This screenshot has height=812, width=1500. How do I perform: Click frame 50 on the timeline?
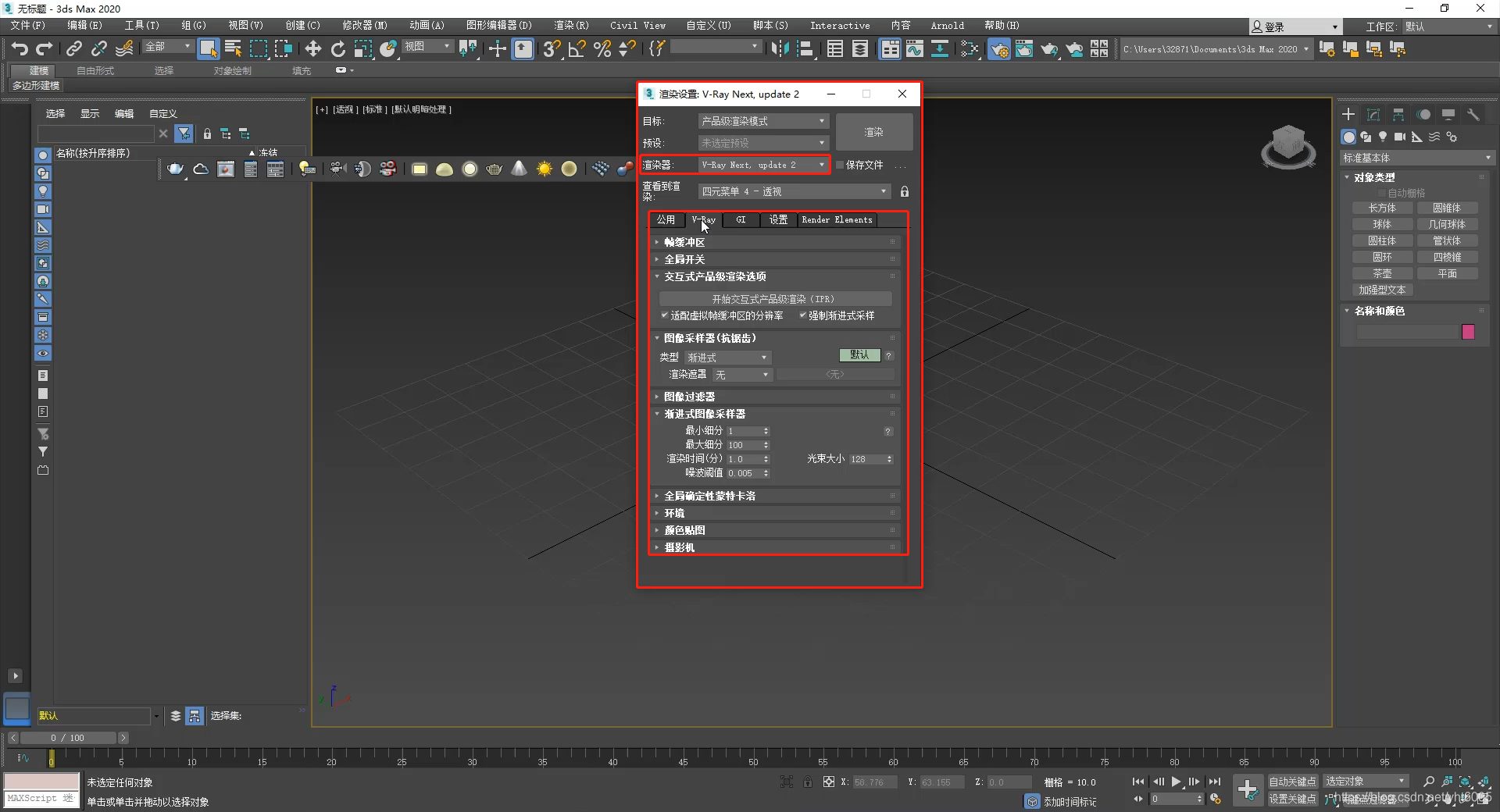(x=753, y=757)
